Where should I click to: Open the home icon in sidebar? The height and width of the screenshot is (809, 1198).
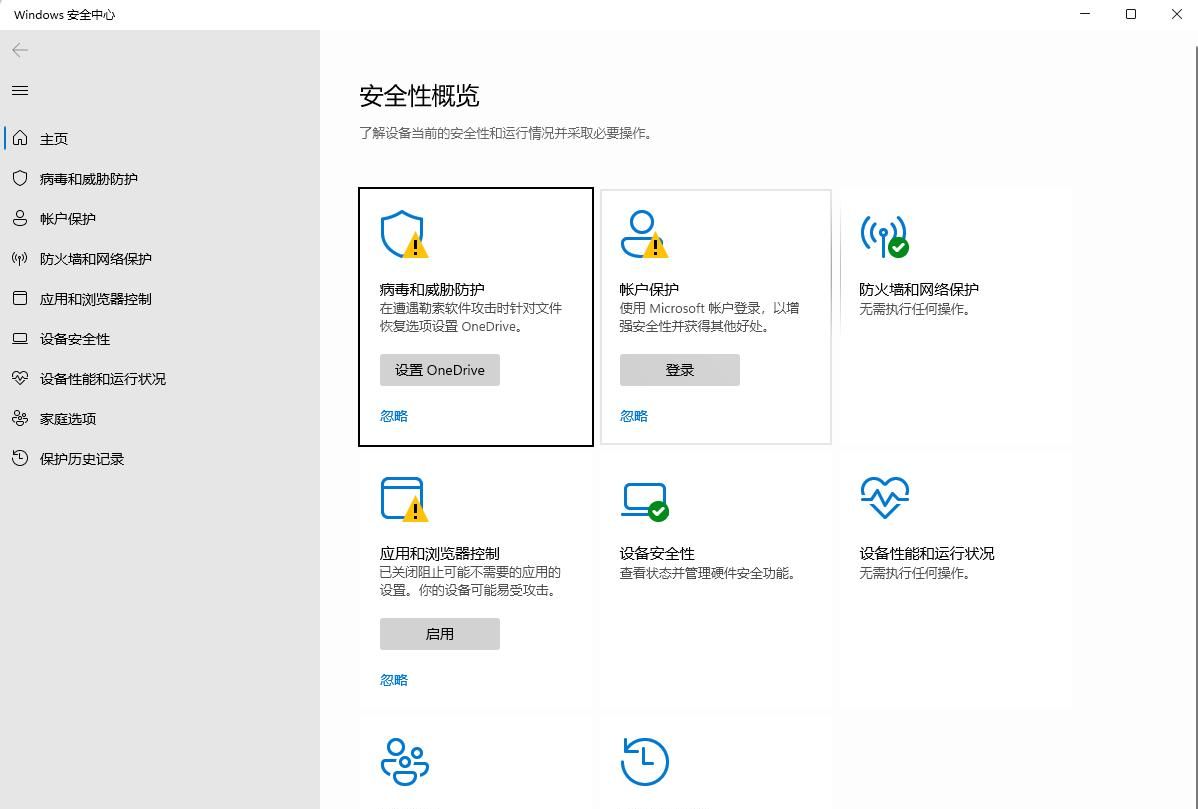[20, 139]
